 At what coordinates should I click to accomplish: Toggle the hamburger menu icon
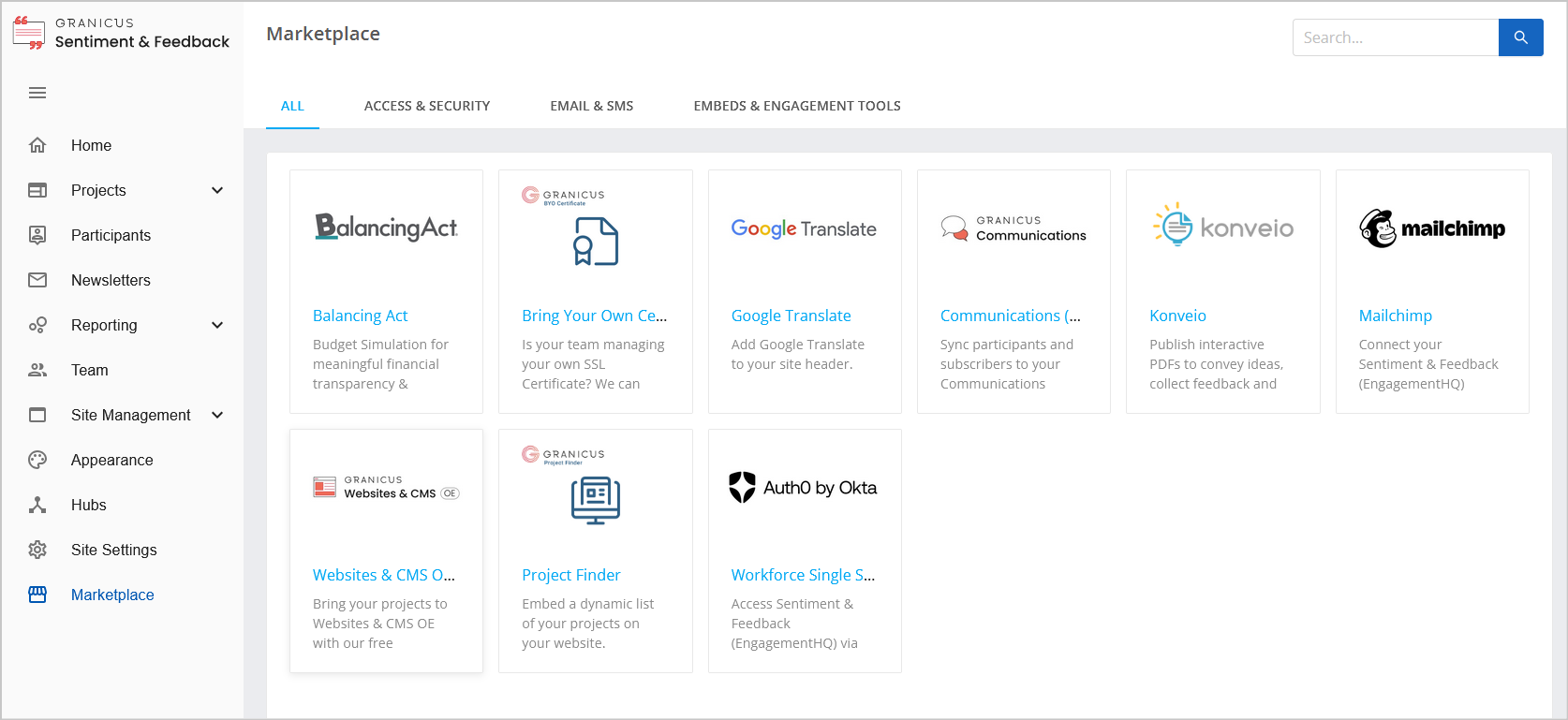(x=37, y=93)
